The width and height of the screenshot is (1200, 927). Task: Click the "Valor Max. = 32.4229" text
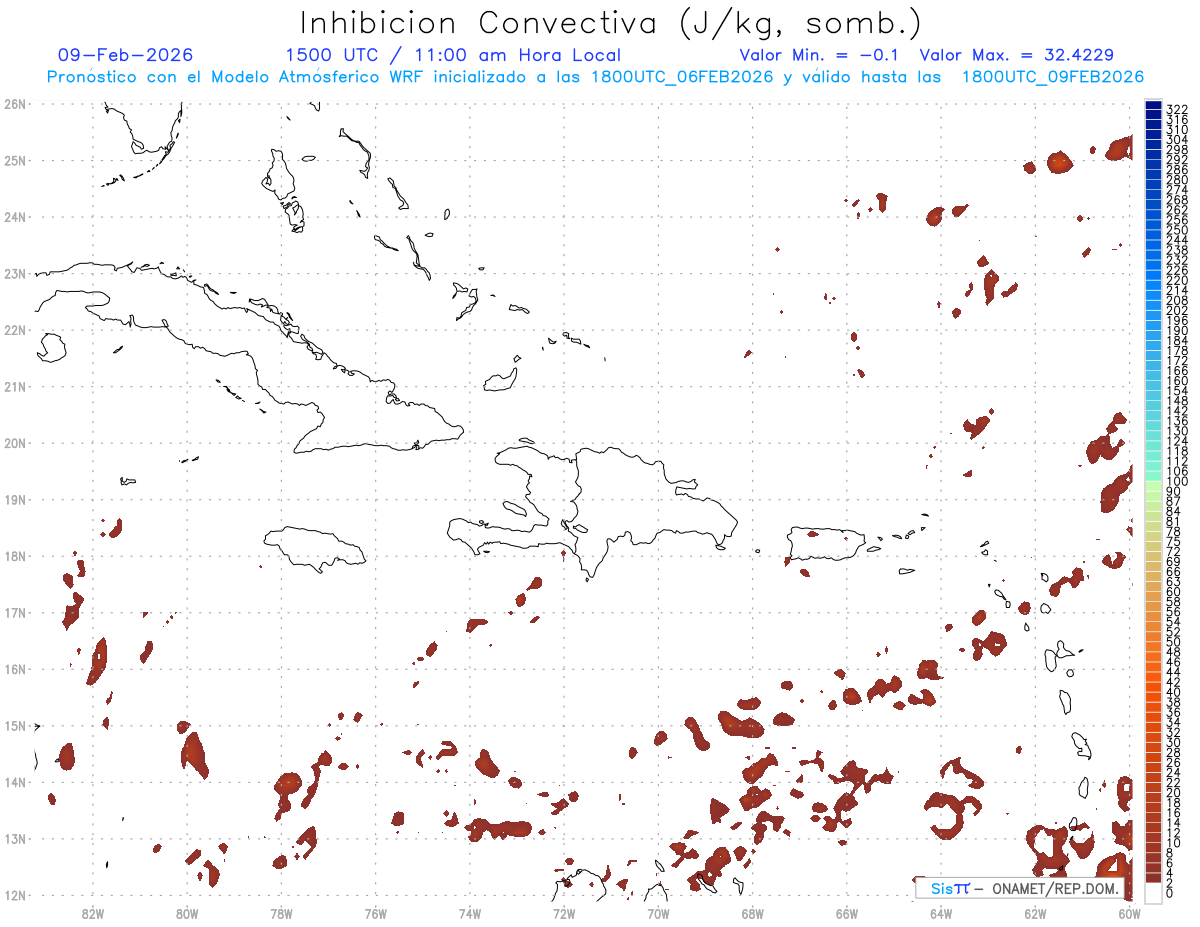pos(1016,55)
